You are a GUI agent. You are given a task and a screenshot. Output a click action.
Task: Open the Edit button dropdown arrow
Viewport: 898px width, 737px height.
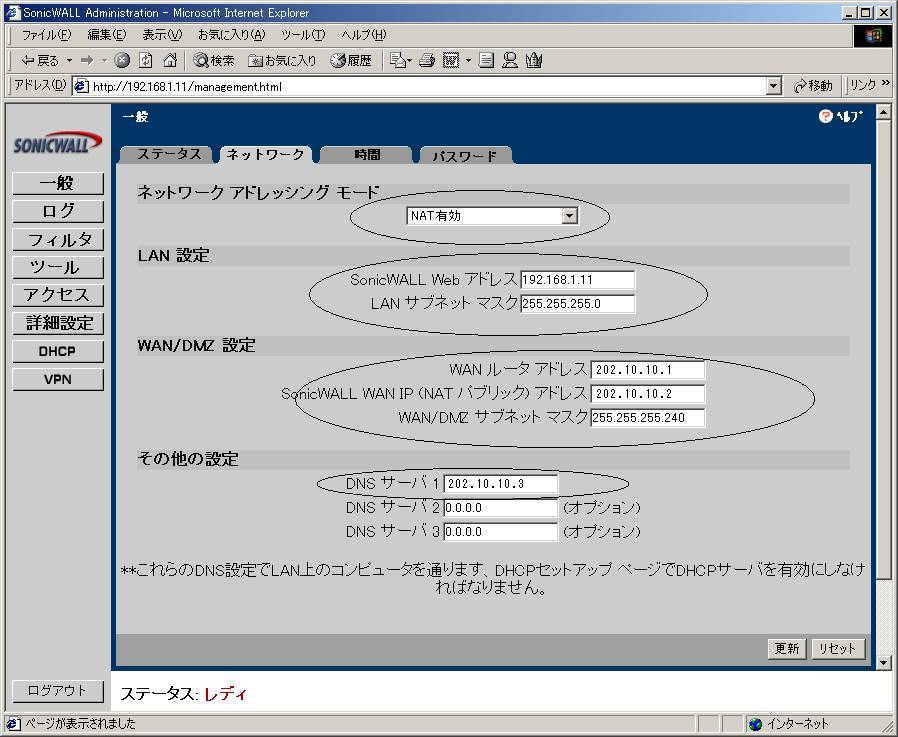tap(467, 60)
